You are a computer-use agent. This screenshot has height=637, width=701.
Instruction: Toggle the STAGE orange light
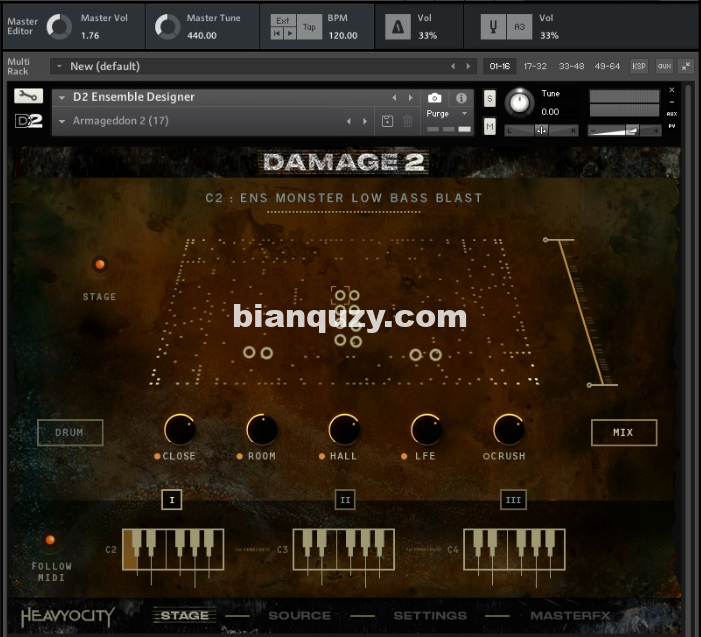[x=100, y=264]
